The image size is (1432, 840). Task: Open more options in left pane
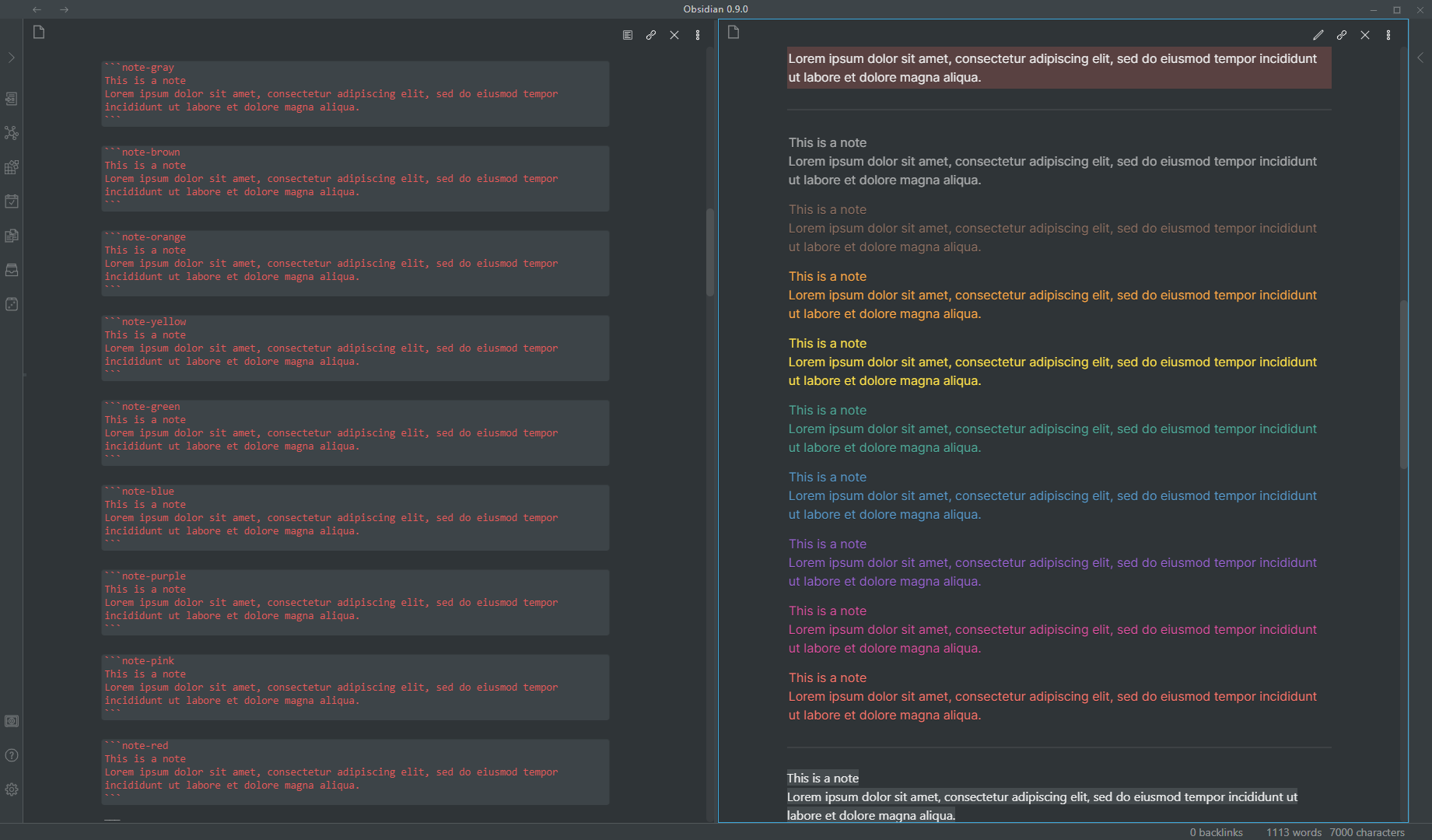click(x=698, y=35)
